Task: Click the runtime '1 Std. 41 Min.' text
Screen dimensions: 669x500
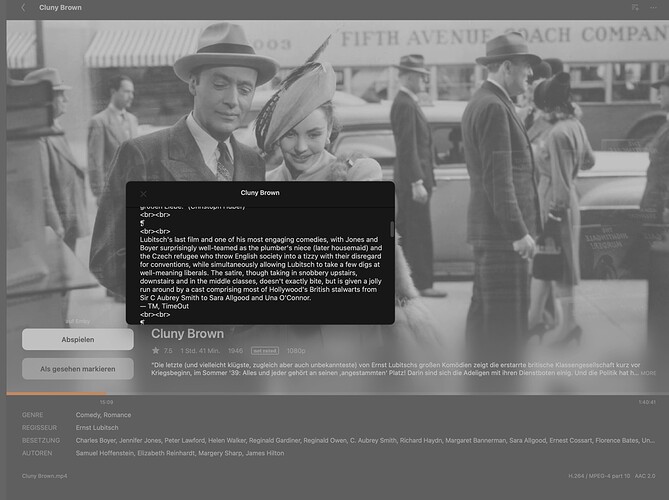Action: pos(200,351)
